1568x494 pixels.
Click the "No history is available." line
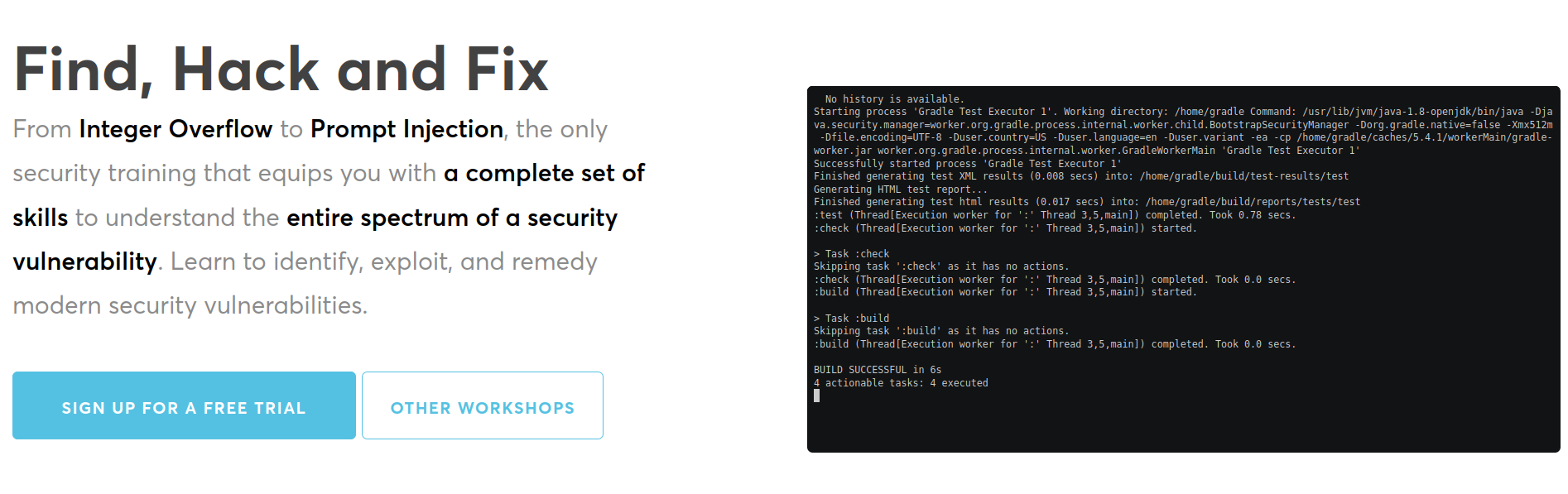[894, 99]
